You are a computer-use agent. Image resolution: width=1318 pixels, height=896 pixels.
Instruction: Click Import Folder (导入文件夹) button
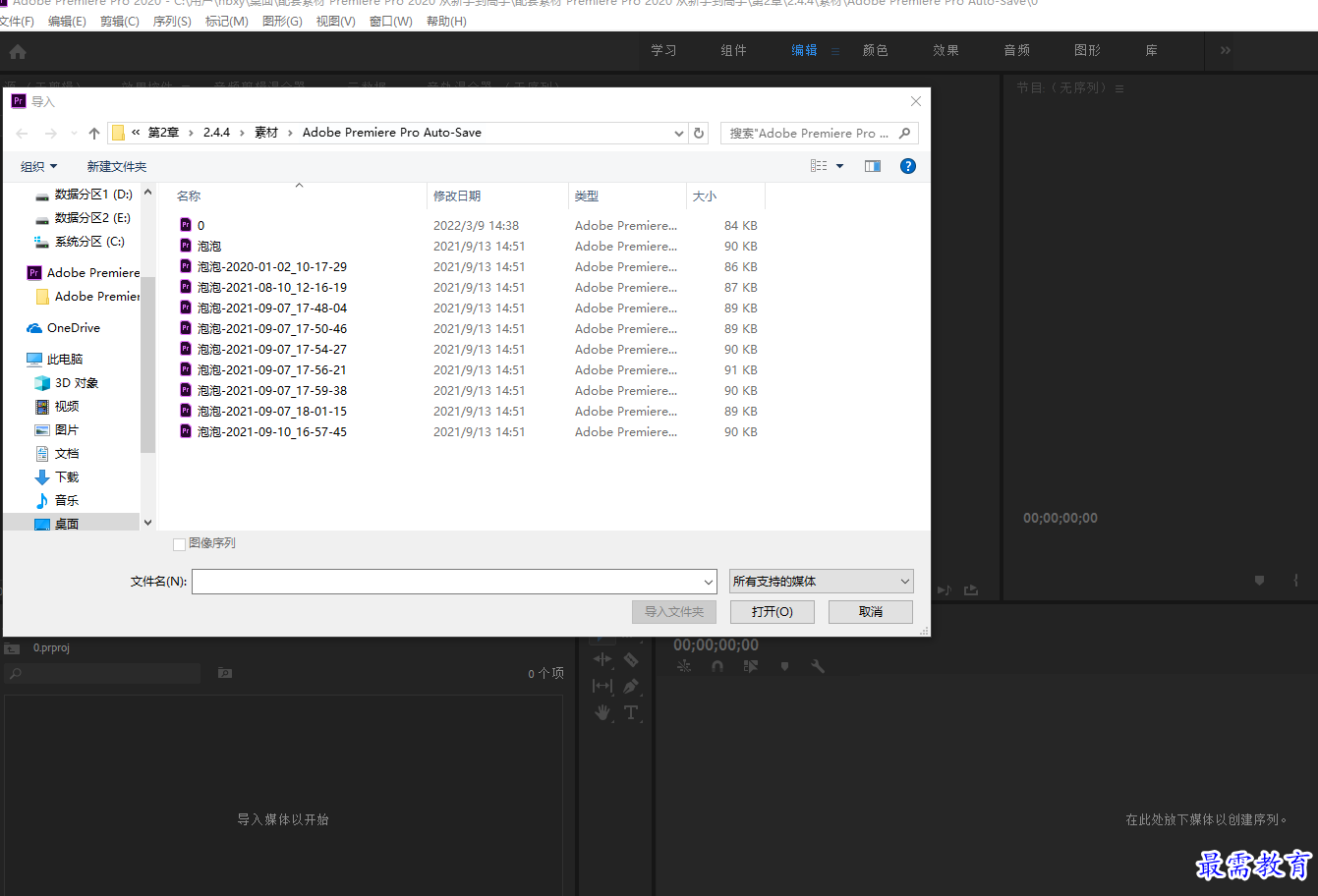coord(674,612)
